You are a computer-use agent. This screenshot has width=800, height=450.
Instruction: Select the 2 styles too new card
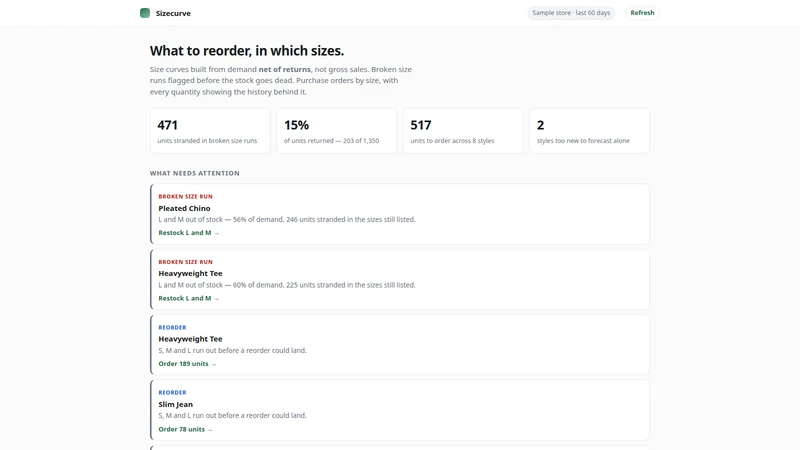coord(589,131)
